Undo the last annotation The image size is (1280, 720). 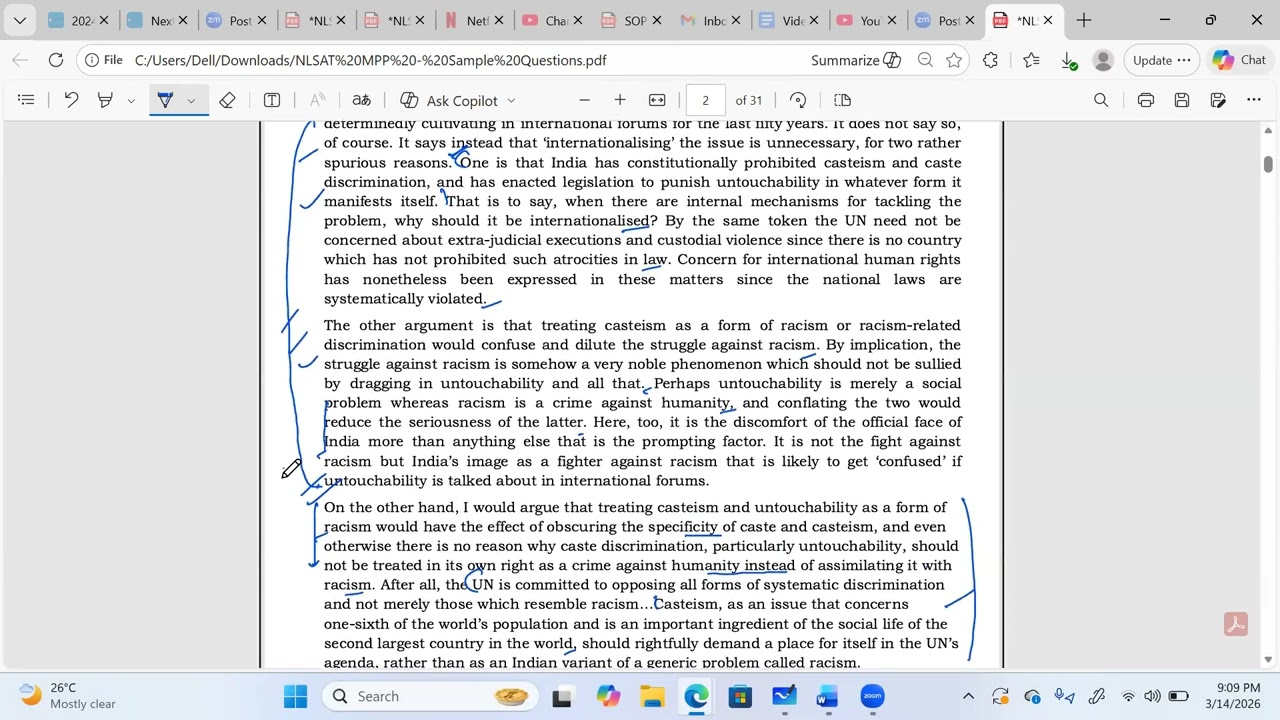tap(71, 100)
